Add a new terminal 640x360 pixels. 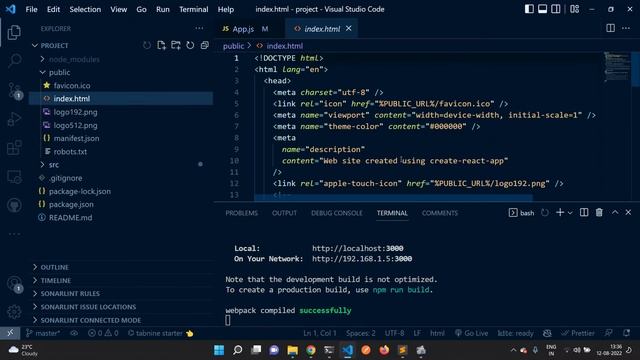[x=560, y=212]
